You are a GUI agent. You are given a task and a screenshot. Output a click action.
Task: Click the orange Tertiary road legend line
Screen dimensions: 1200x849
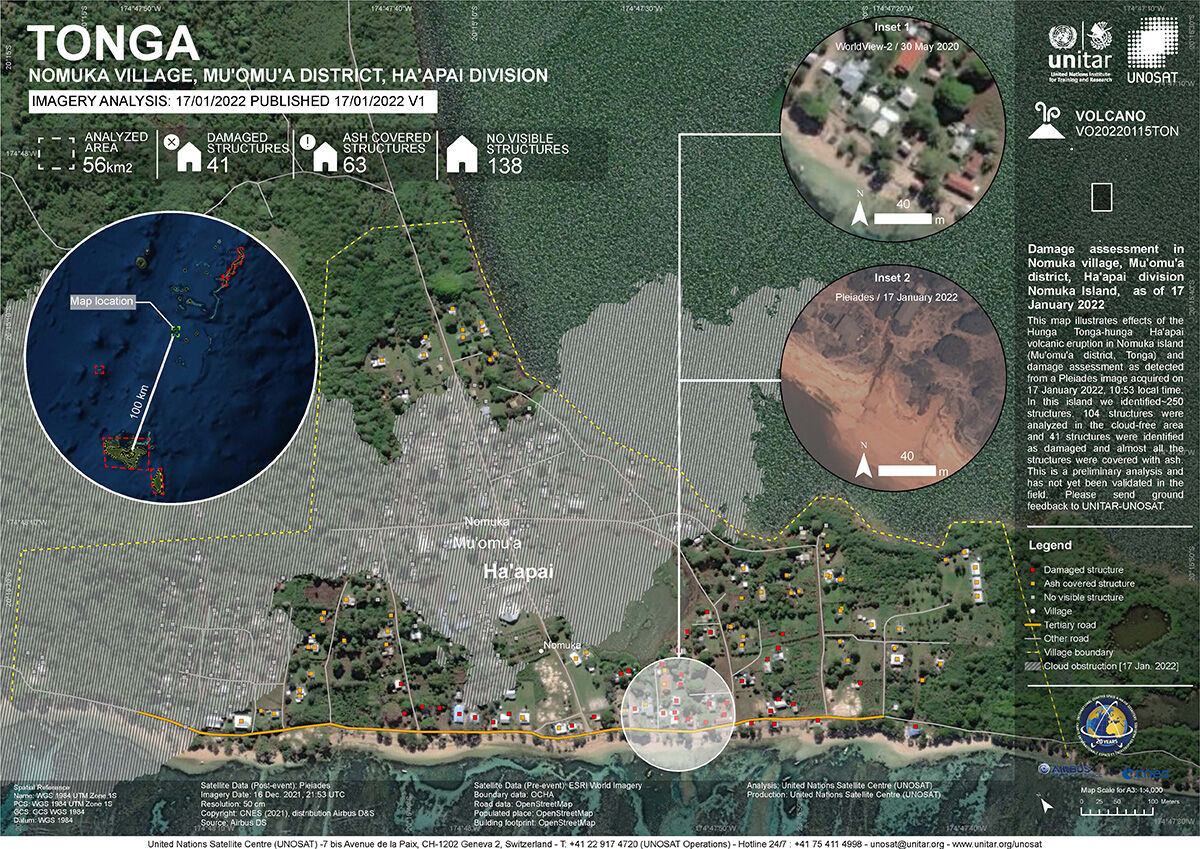tap(1034, 625)
